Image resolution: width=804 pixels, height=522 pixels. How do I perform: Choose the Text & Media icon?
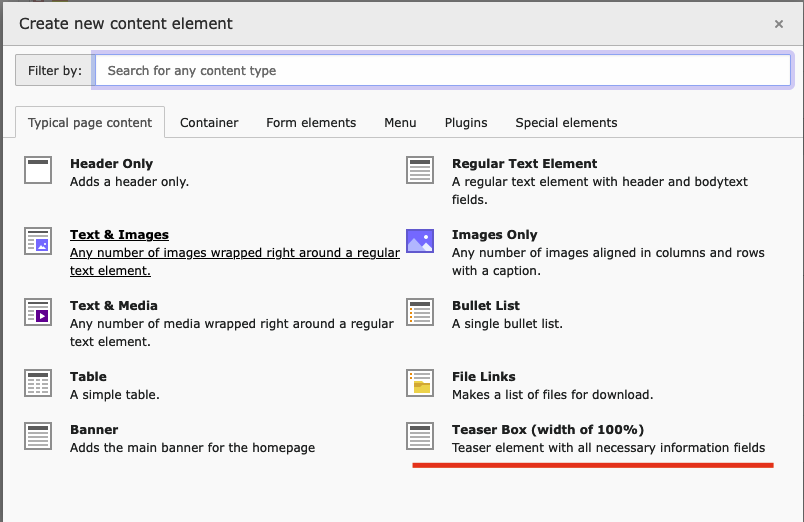38,312
